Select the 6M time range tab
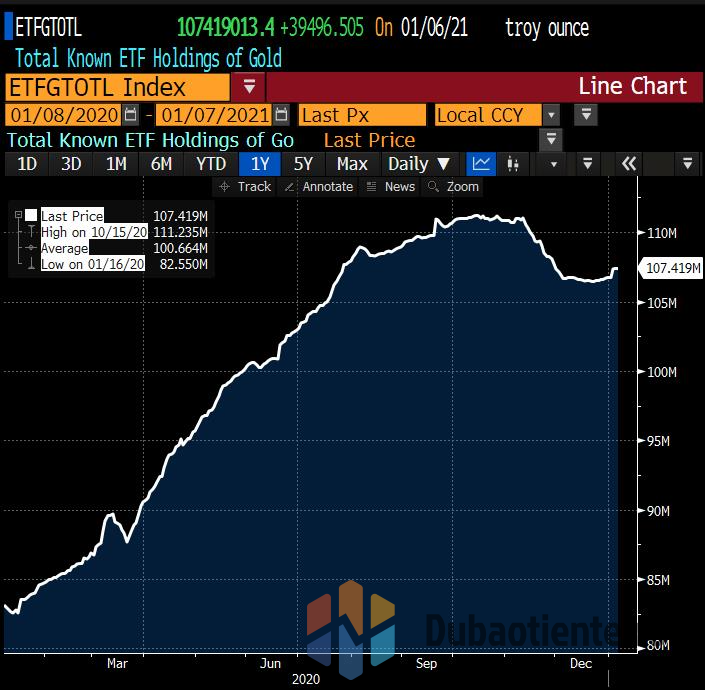The width and height of the screenshot is (705, 690). point(161,164)
